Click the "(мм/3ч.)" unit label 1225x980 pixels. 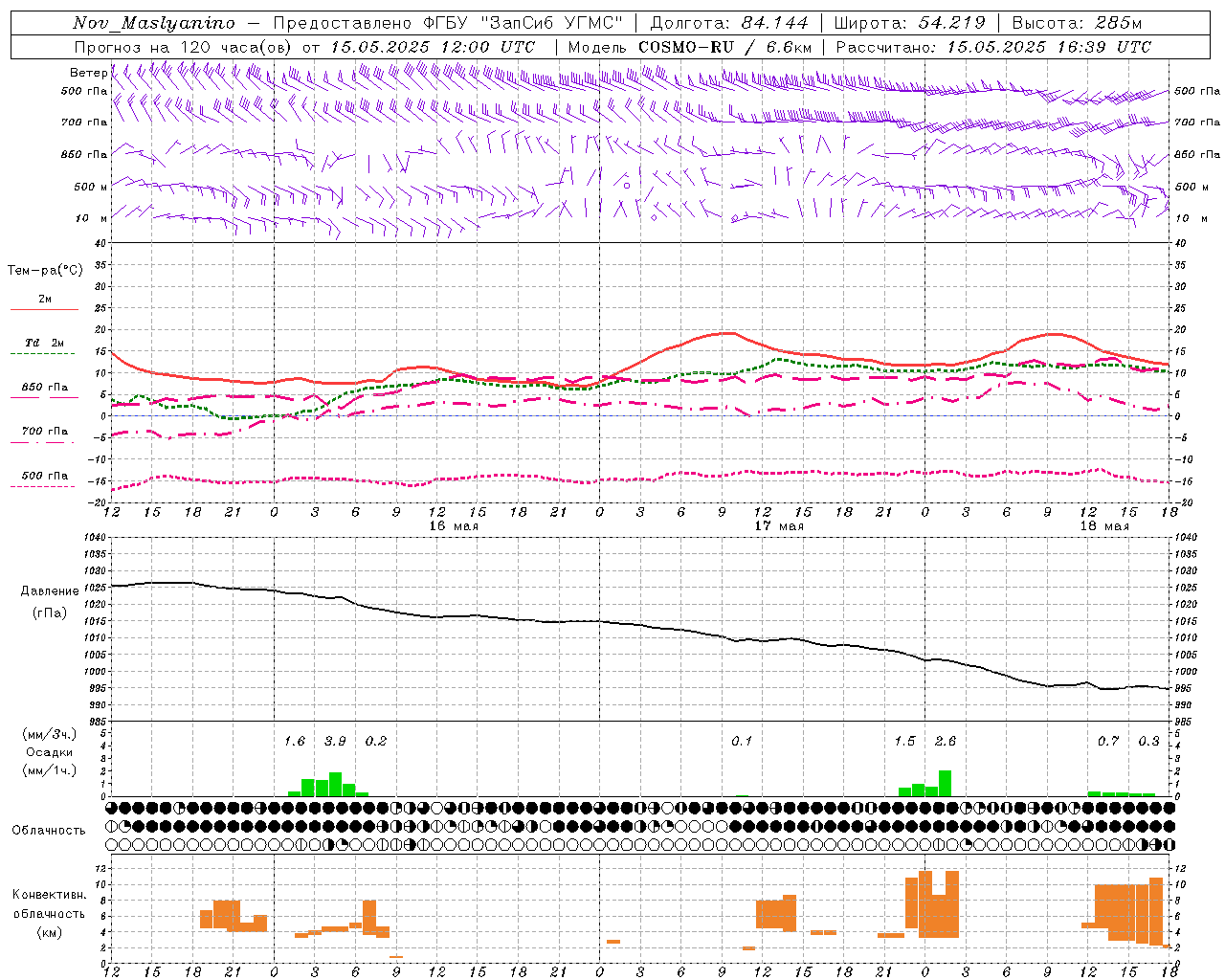pyautogui.click(x=50, y=734)
